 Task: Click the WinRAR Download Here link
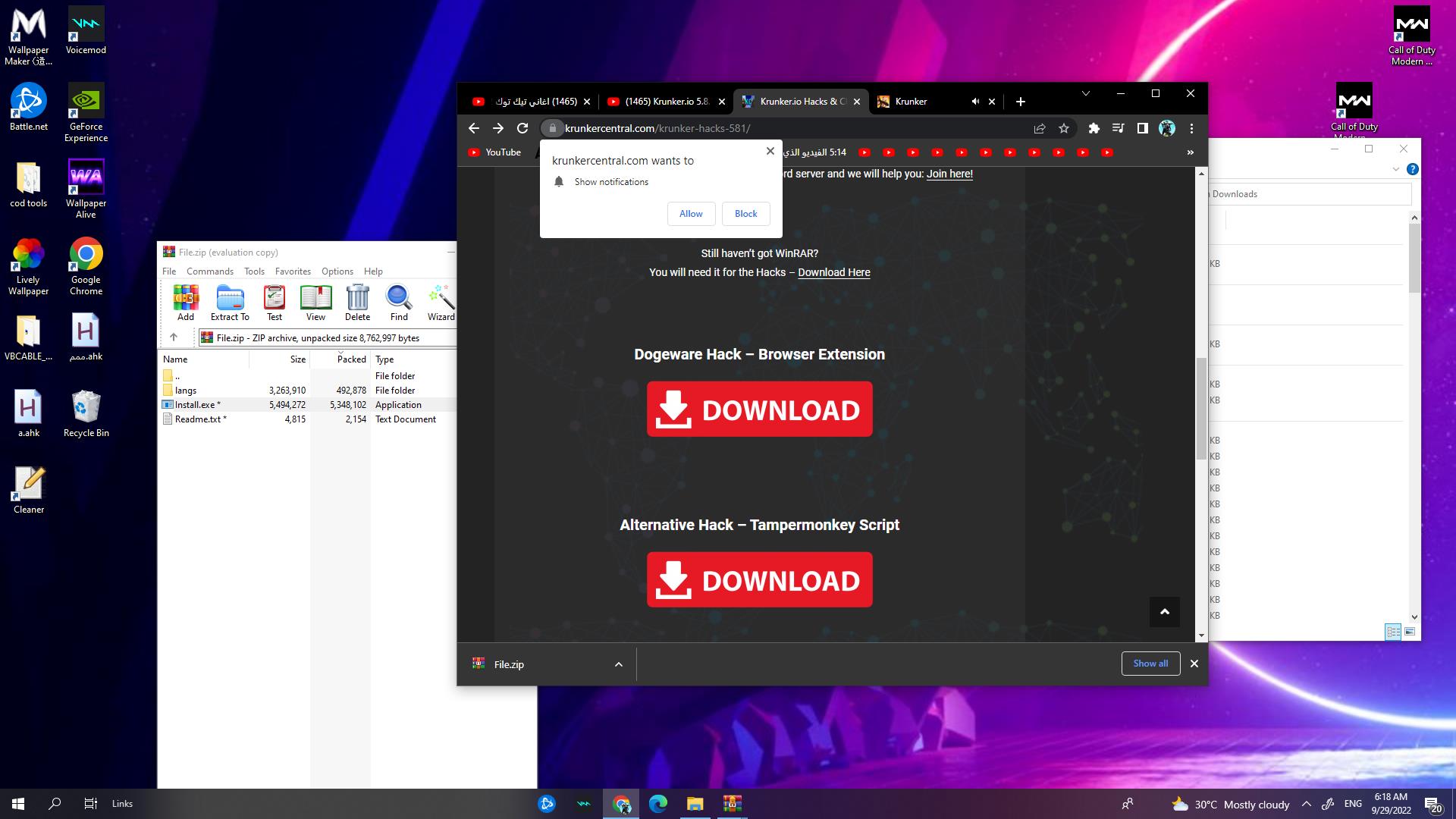coord(833,272)
